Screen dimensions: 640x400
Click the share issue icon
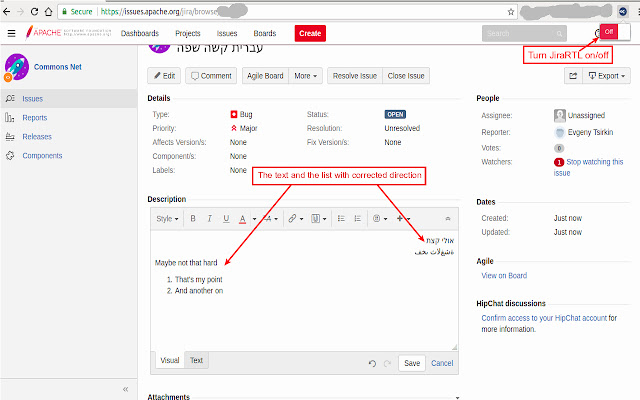[573, 75]
